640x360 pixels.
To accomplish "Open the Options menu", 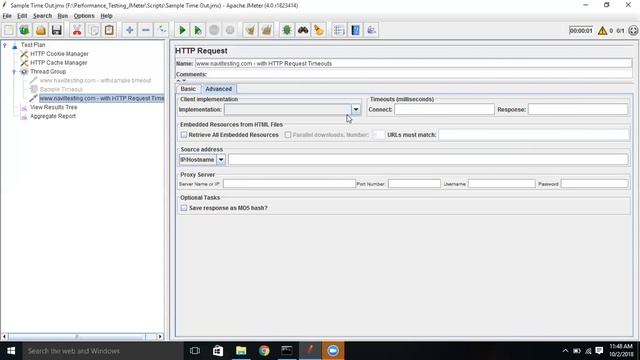I will coord(84,16).
